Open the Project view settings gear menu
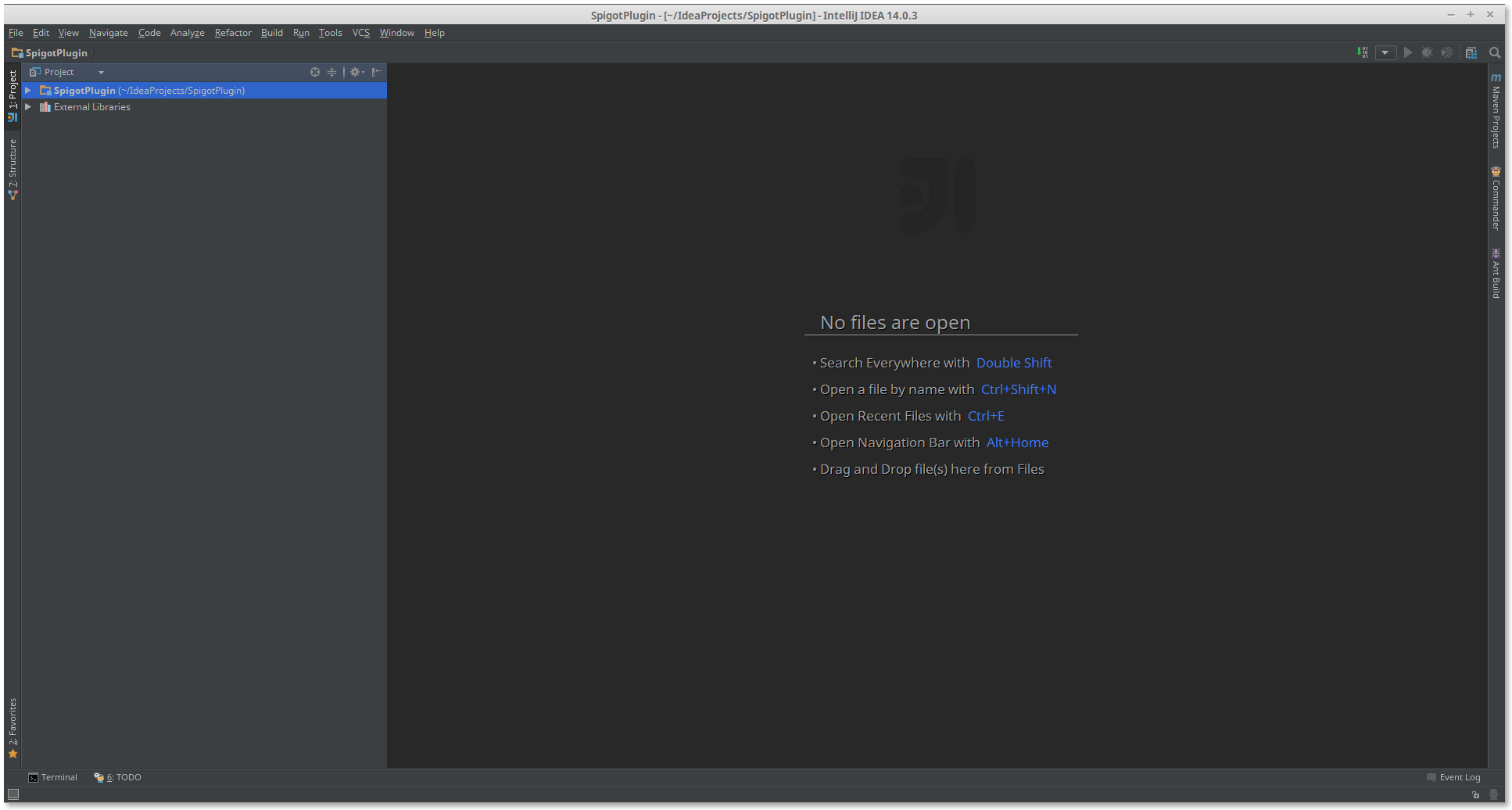This screenshot has height=810, width=1512. point(356,71)
